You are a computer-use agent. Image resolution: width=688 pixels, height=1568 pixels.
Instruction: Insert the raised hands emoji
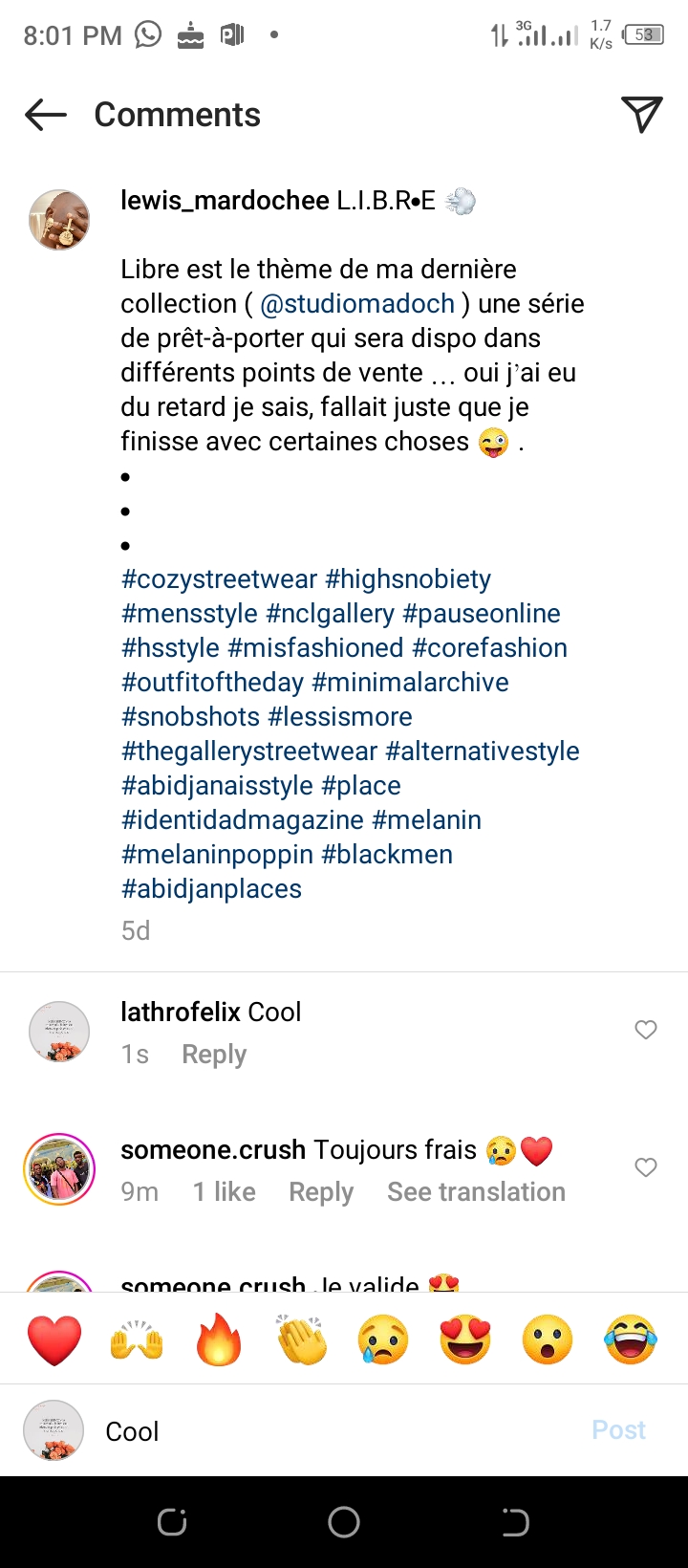pyautogui.click(x=137, y=1339)
